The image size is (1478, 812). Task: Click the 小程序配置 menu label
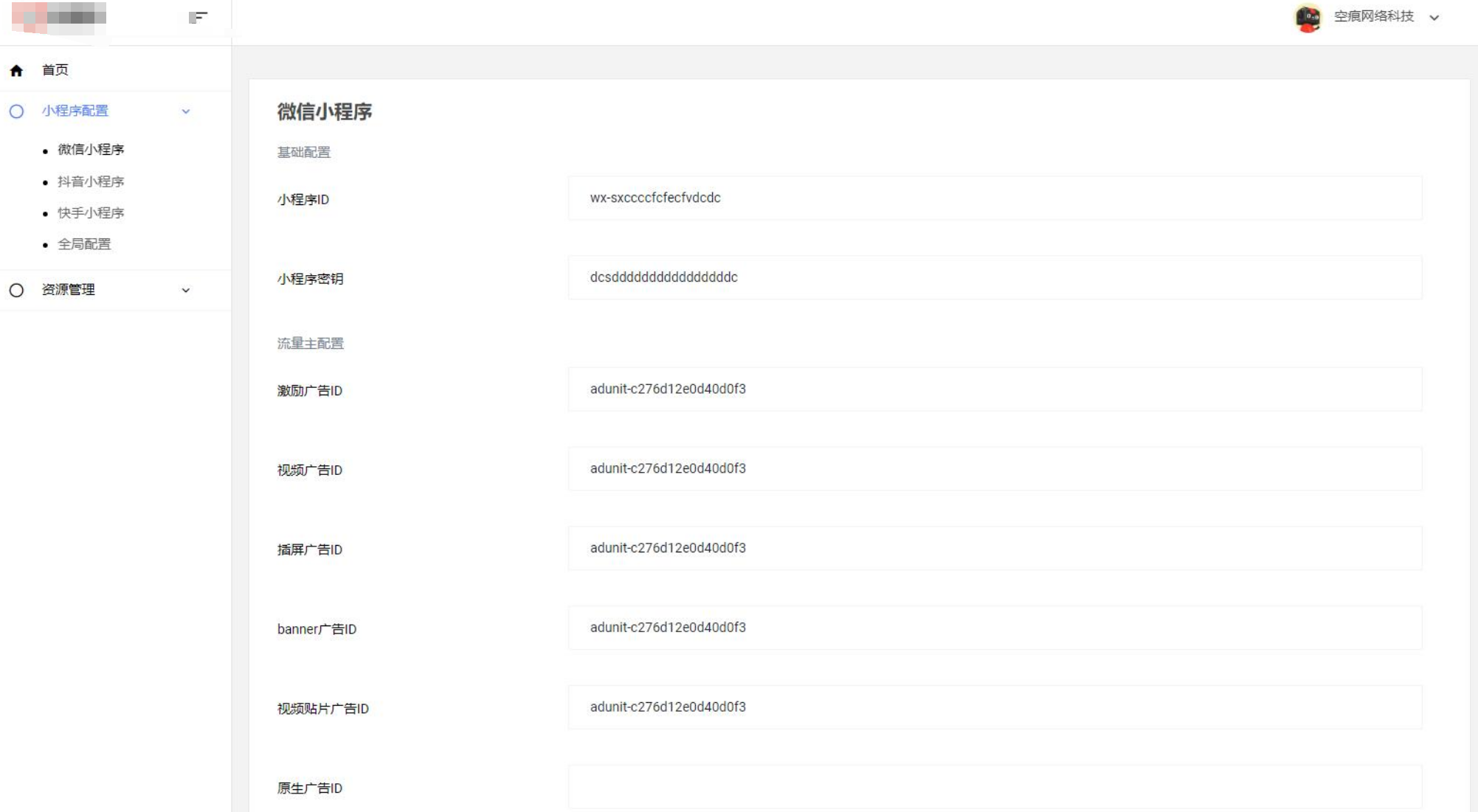click(x=75, y=111)
